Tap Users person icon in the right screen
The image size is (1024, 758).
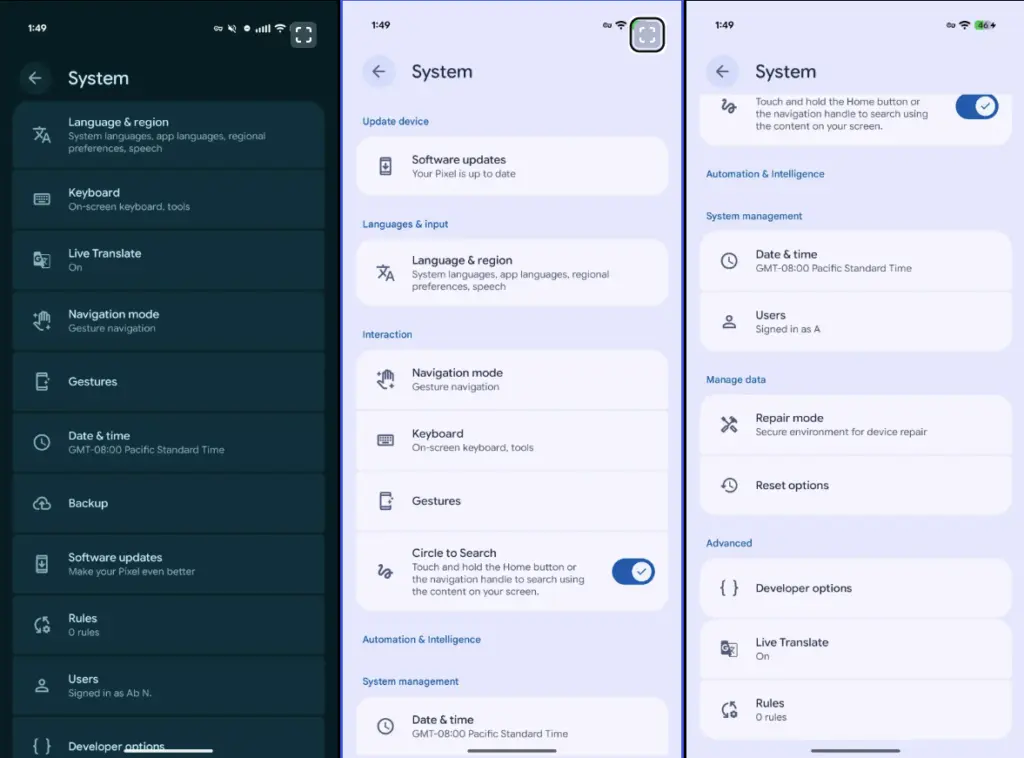[729, 322]
